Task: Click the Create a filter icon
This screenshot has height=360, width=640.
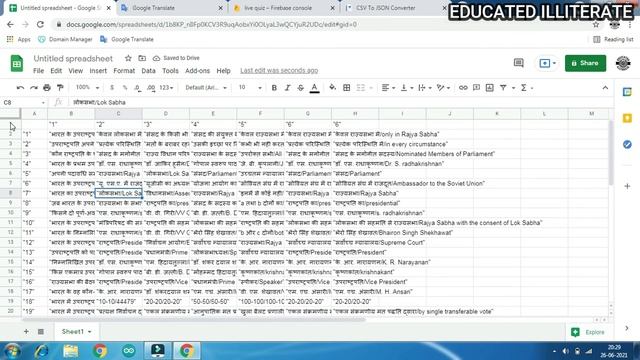Action: (x=503, y=88)
